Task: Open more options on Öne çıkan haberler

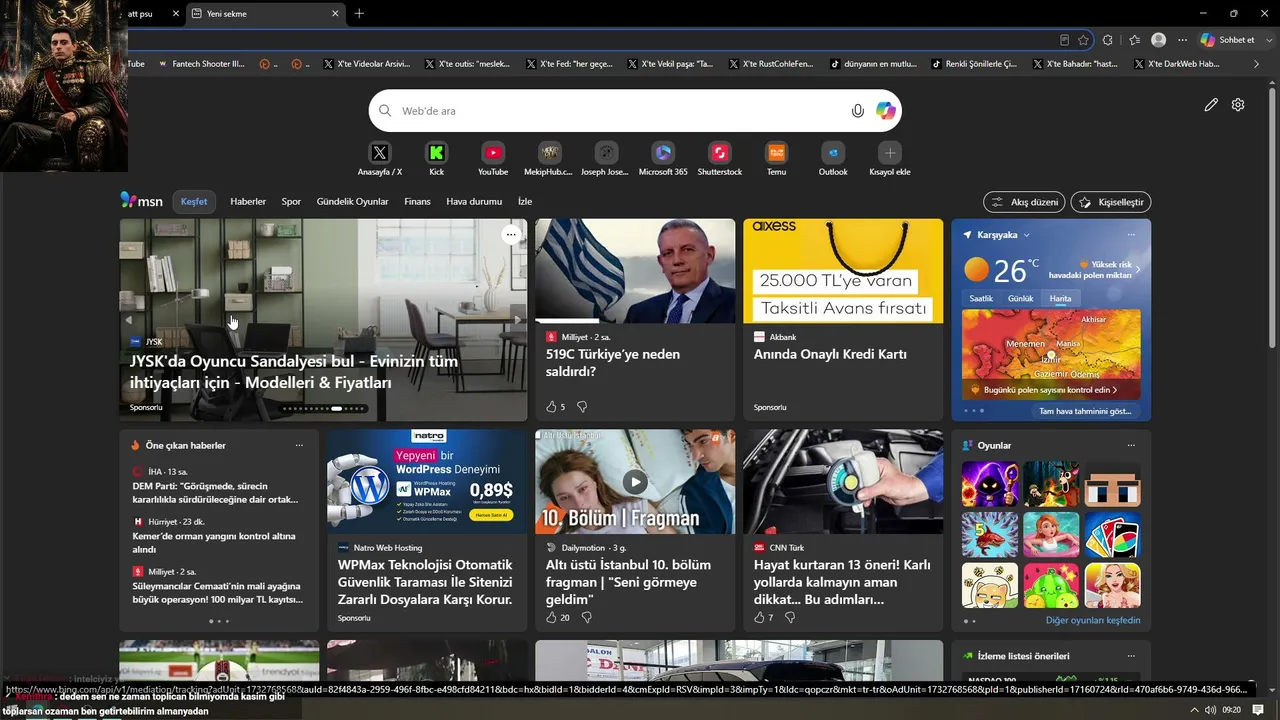Action: click(299, 445)
